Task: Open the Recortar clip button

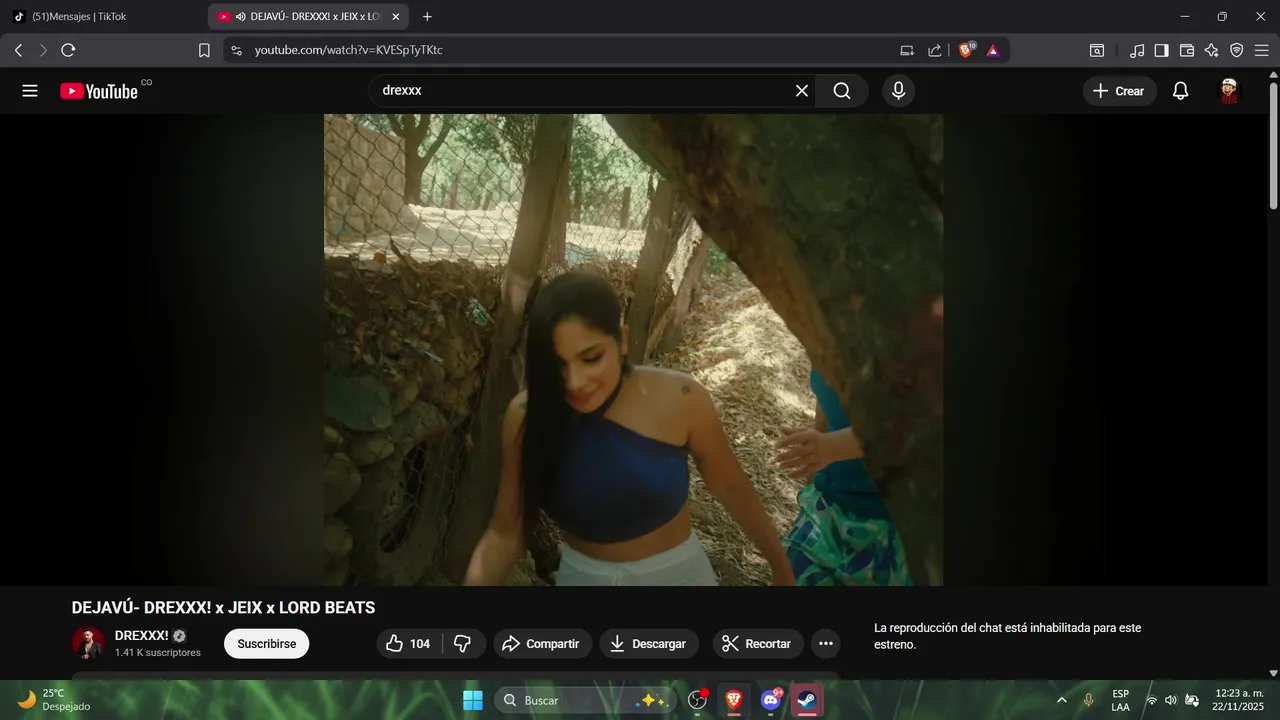Action: [758, 644]
